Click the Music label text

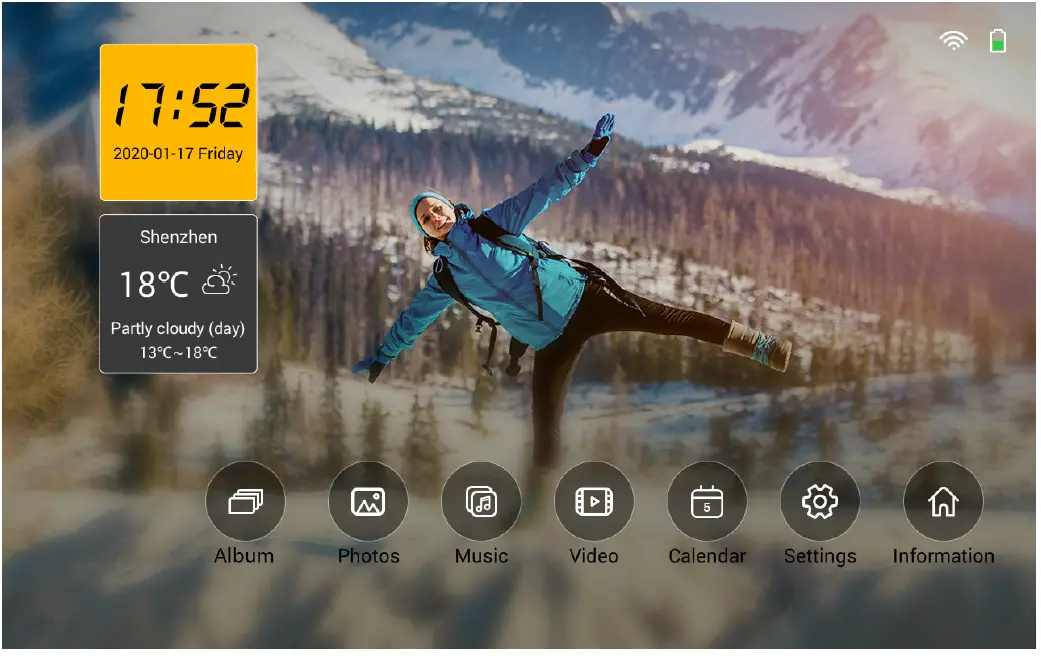pos(481,557)
